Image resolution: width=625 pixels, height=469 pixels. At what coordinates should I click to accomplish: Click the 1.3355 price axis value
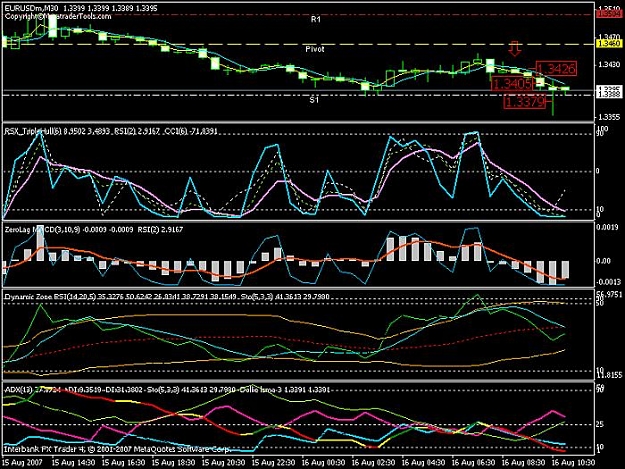click(x=610, y=118)
